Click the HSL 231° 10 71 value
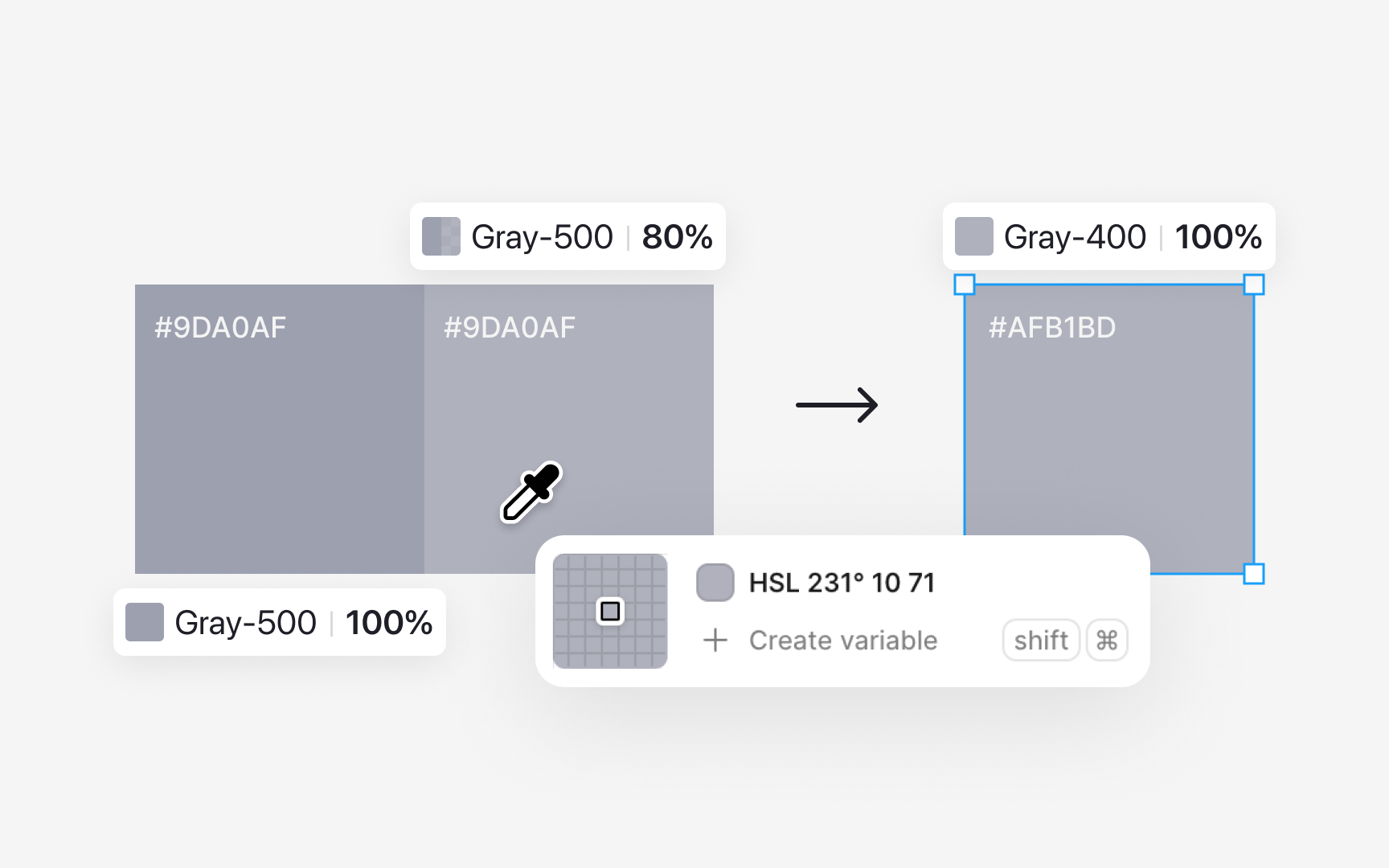This screenshot has height=868, width=1389. pos(842,583)
